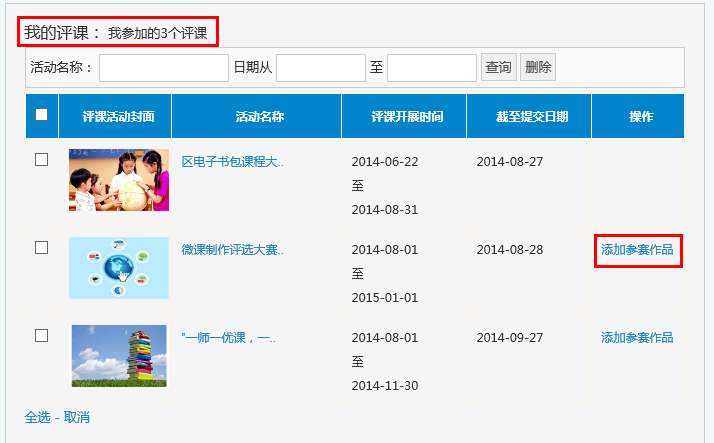This screenshot has height=443, width=714.
Task: Click the 我参加的3个评课 heading text
Action: click(x=158, y=33)
